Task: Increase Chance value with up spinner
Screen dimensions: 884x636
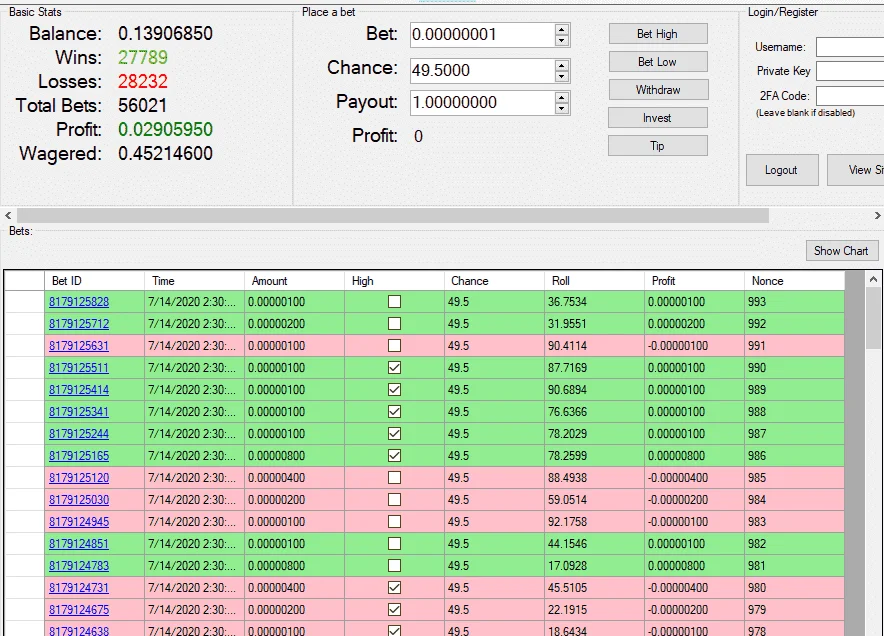Action: point(562,65)
